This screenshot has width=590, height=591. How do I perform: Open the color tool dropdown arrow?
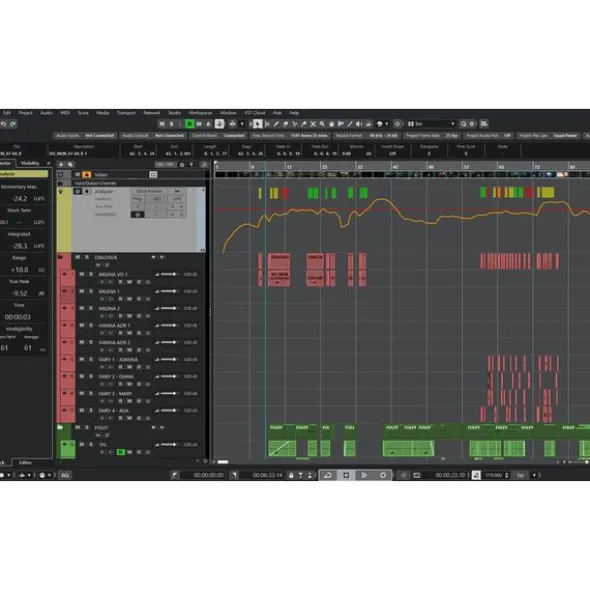(x=387, y=124)
